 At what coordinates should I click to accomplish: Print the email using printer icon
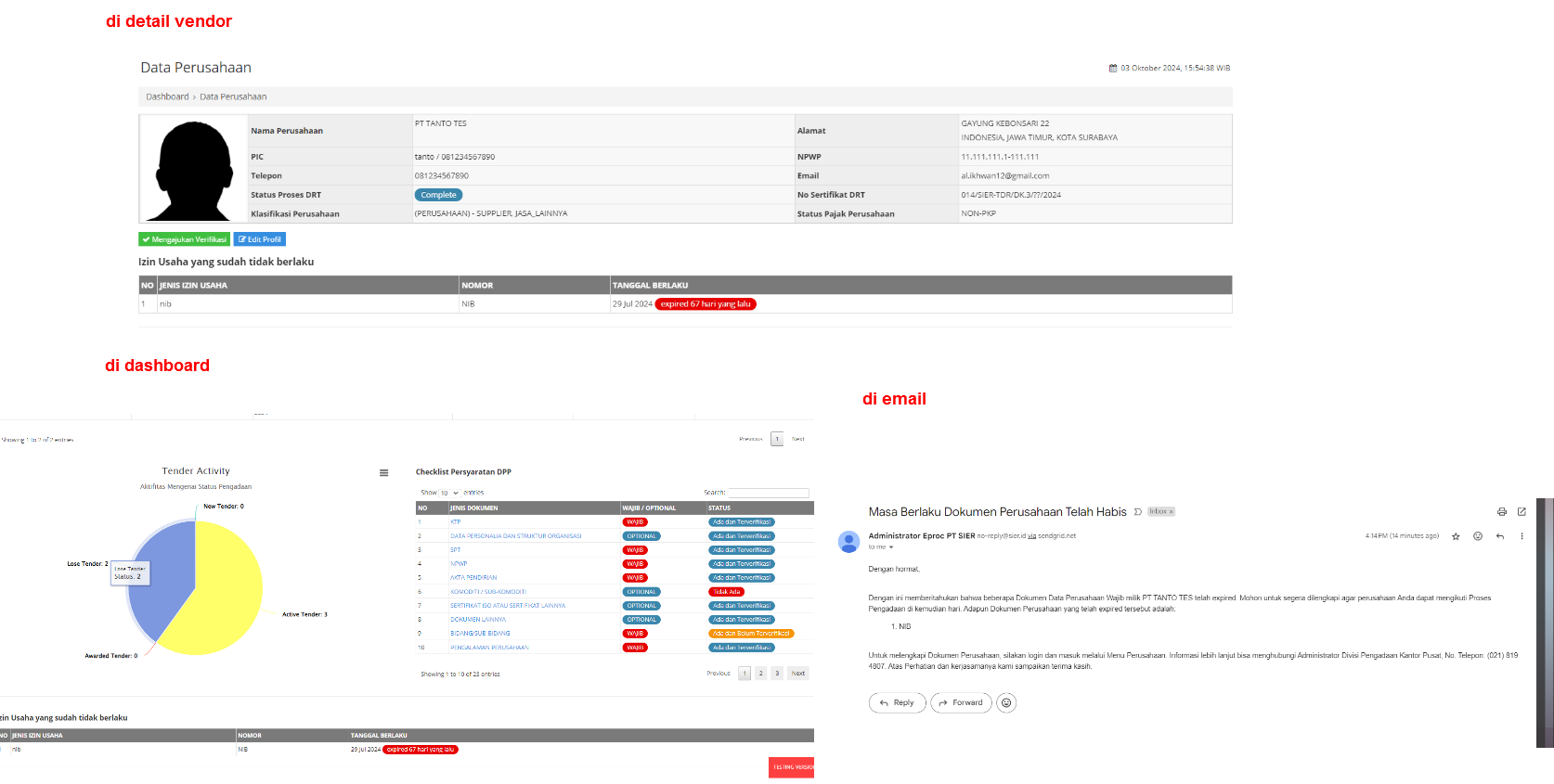point(1502,512)
